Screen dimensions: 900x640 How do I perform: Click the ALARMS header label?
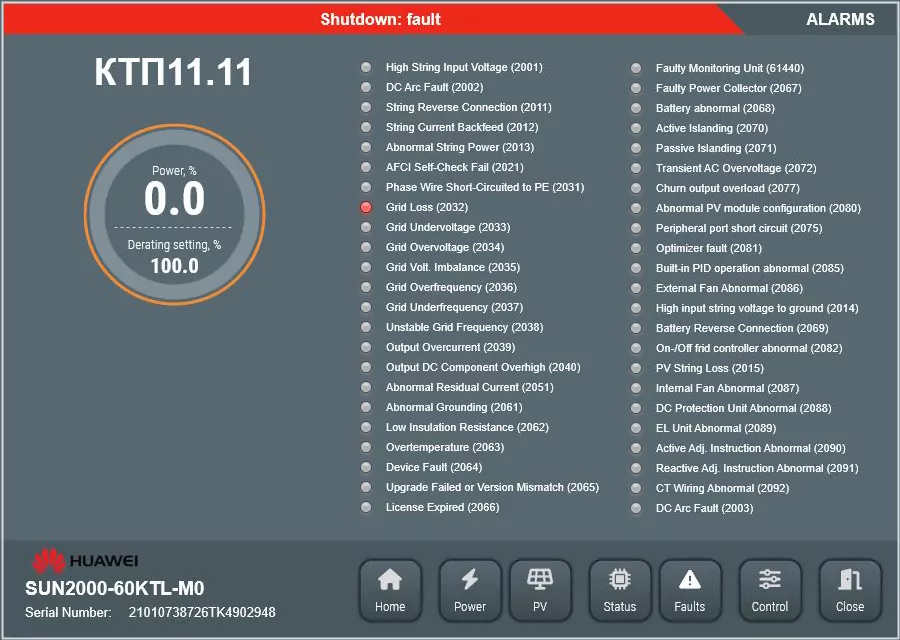(840, 20)
